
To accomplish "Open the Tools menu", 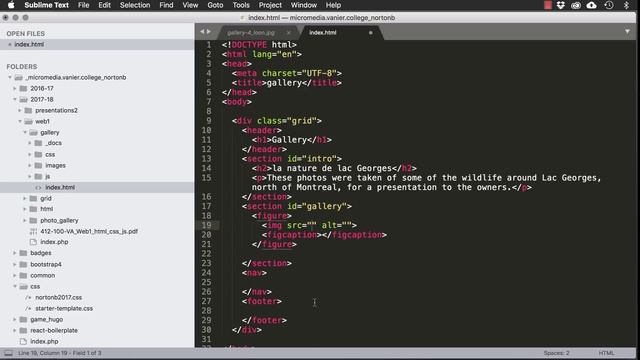I will coord(241,5).
